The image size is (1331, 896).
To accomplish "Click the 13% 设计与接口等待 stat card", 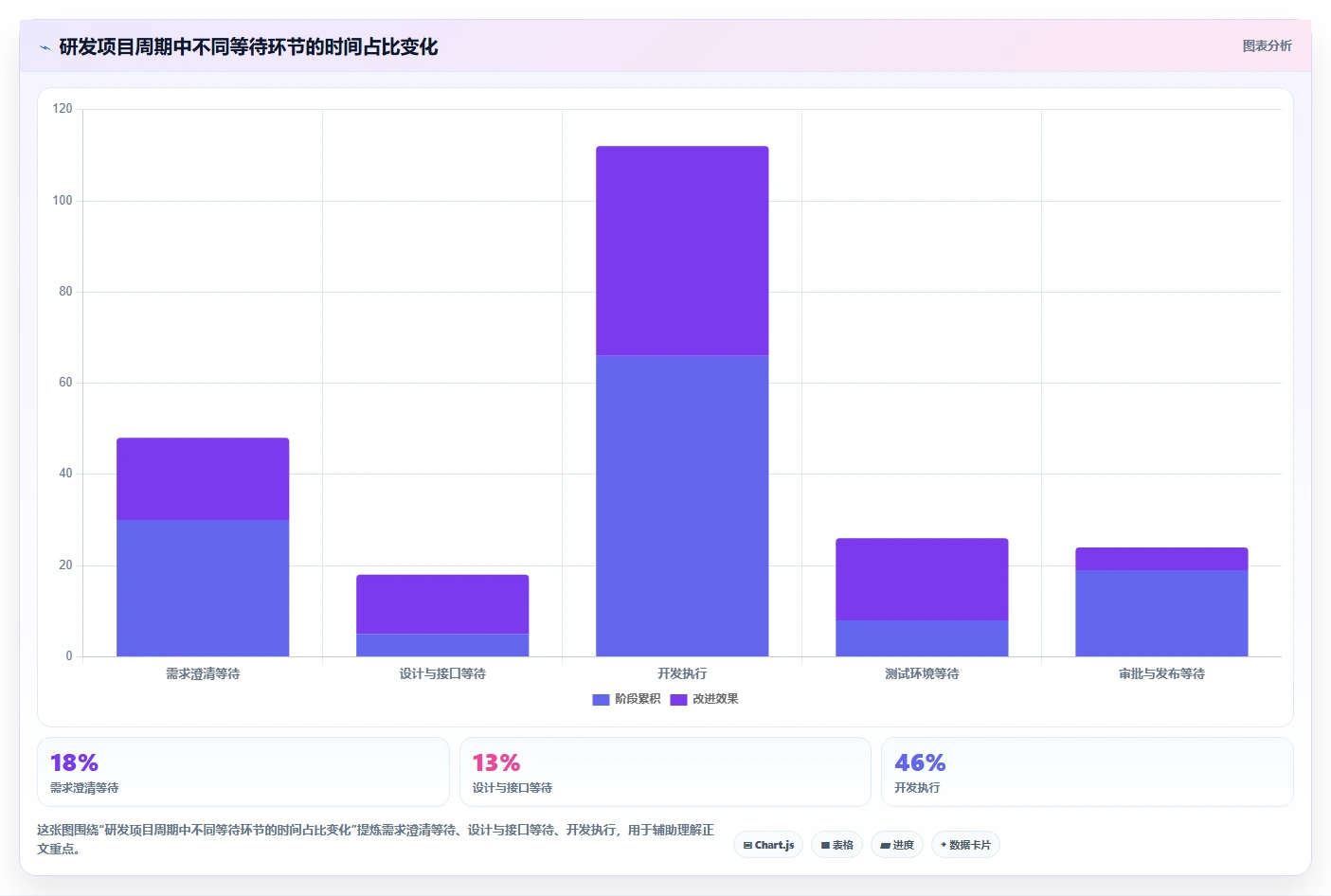I will click(665, 772).
